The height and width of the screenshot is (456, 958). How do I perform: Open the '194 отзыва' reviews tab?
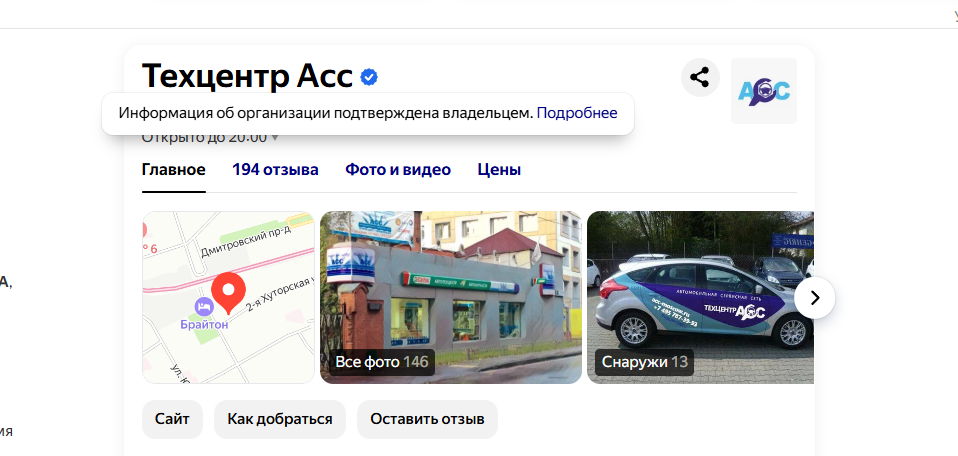click(x=275, y=170)
